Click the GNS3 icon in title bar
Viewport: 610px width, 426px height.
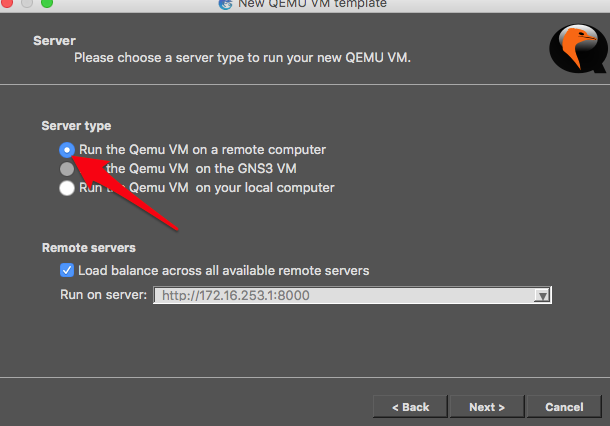click(x=225, y=4)
